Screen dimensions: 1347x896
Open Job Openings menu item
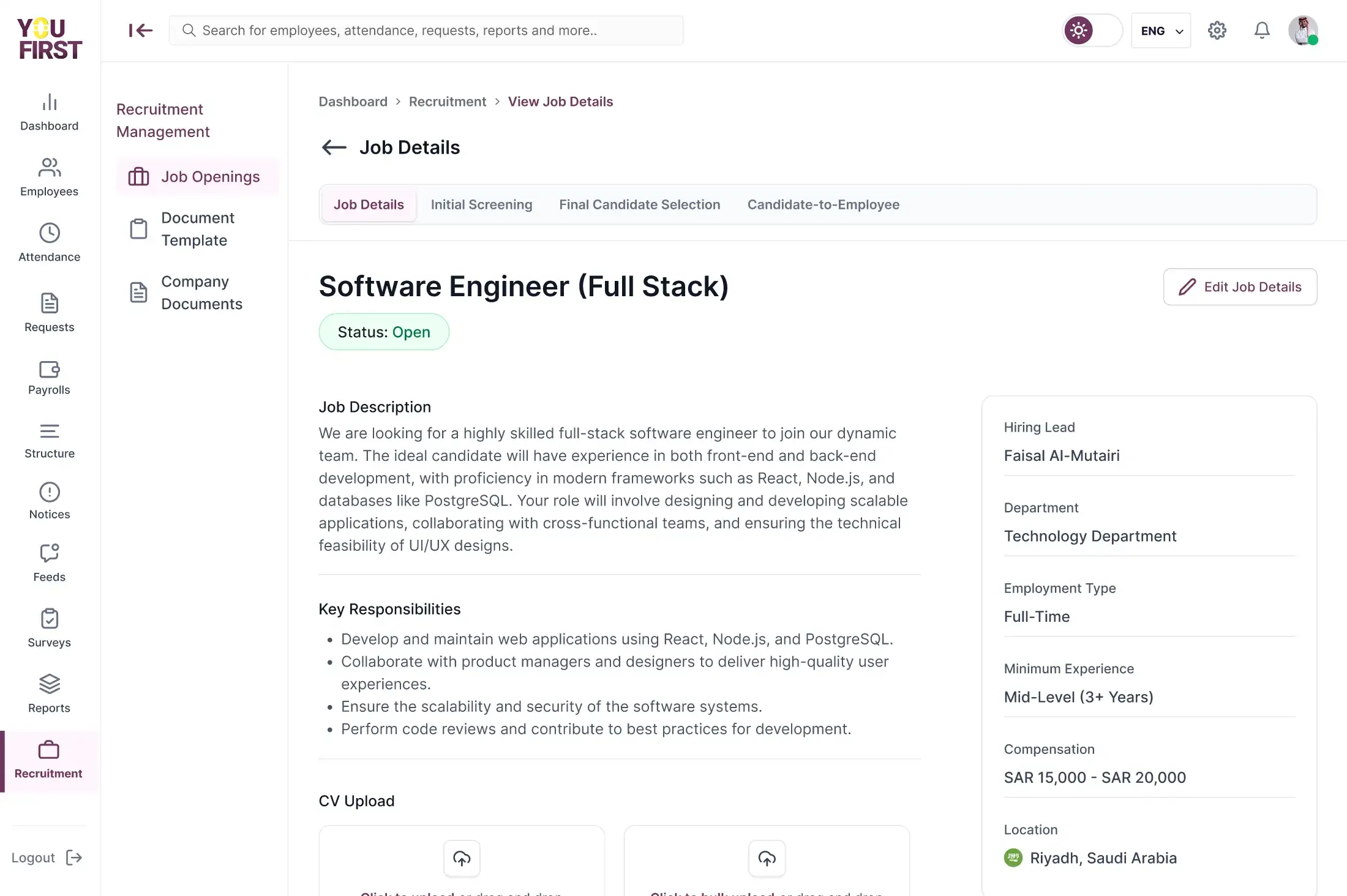coord(197,176)
